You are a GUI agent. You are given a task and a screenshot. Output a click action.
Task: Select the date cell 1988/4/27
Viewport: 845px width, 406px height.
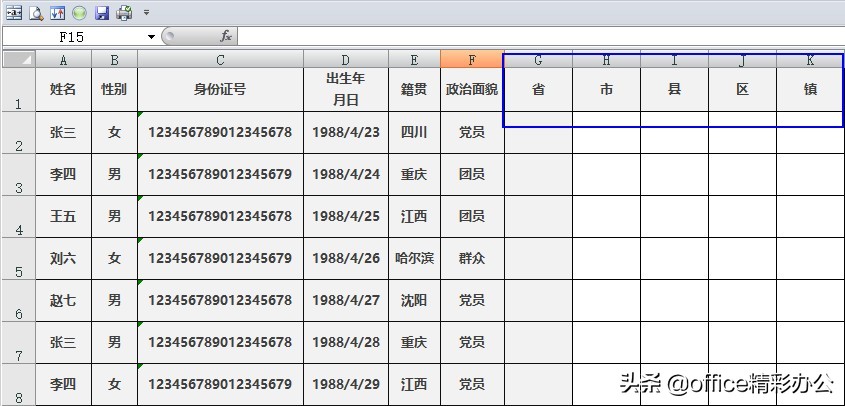click(x=345, y=301)
